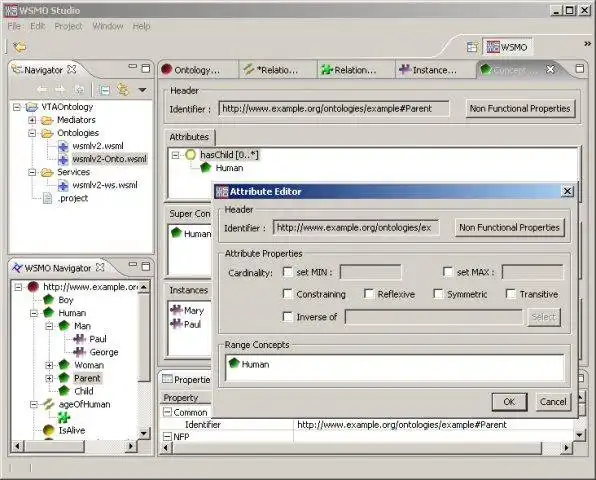The image size is (596, 480).
Task: Click OK in Attribute Editor
Action: (509, 402)
